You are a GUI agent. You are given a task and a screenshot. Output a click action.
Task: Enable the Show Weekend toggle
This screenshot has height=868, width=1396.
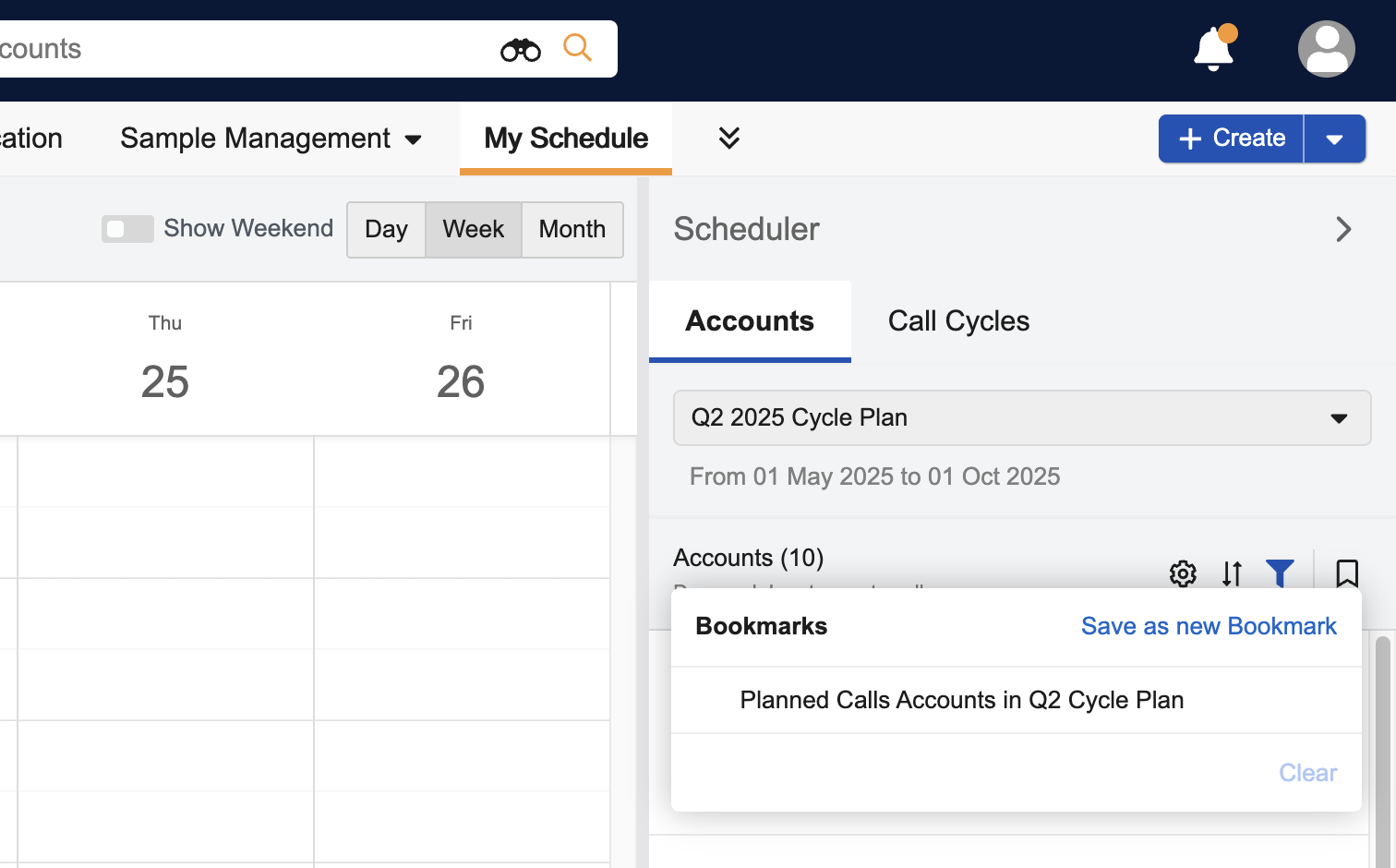tap(127, 229)
